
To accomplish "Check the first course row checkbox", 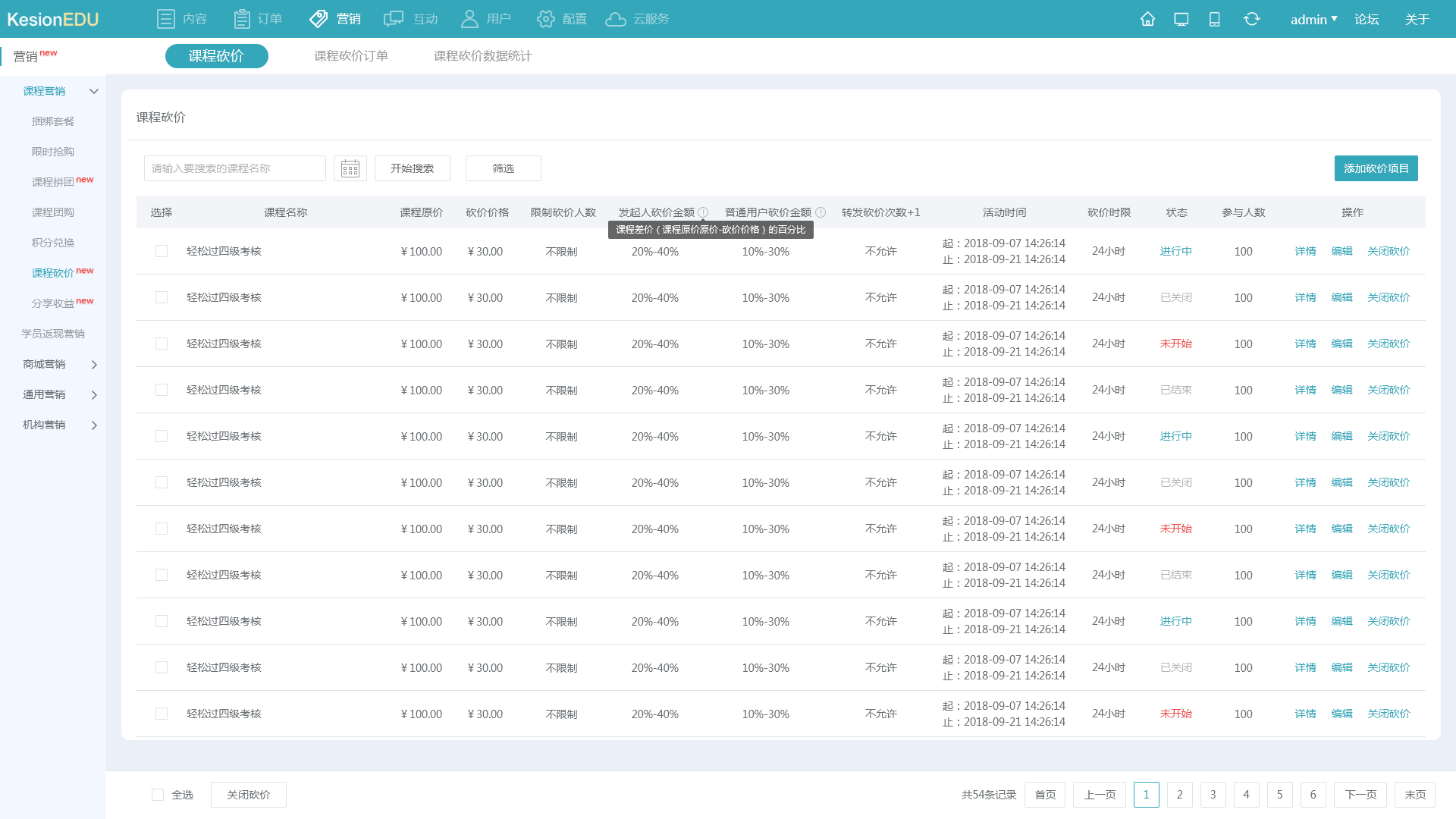I will 162,251.
